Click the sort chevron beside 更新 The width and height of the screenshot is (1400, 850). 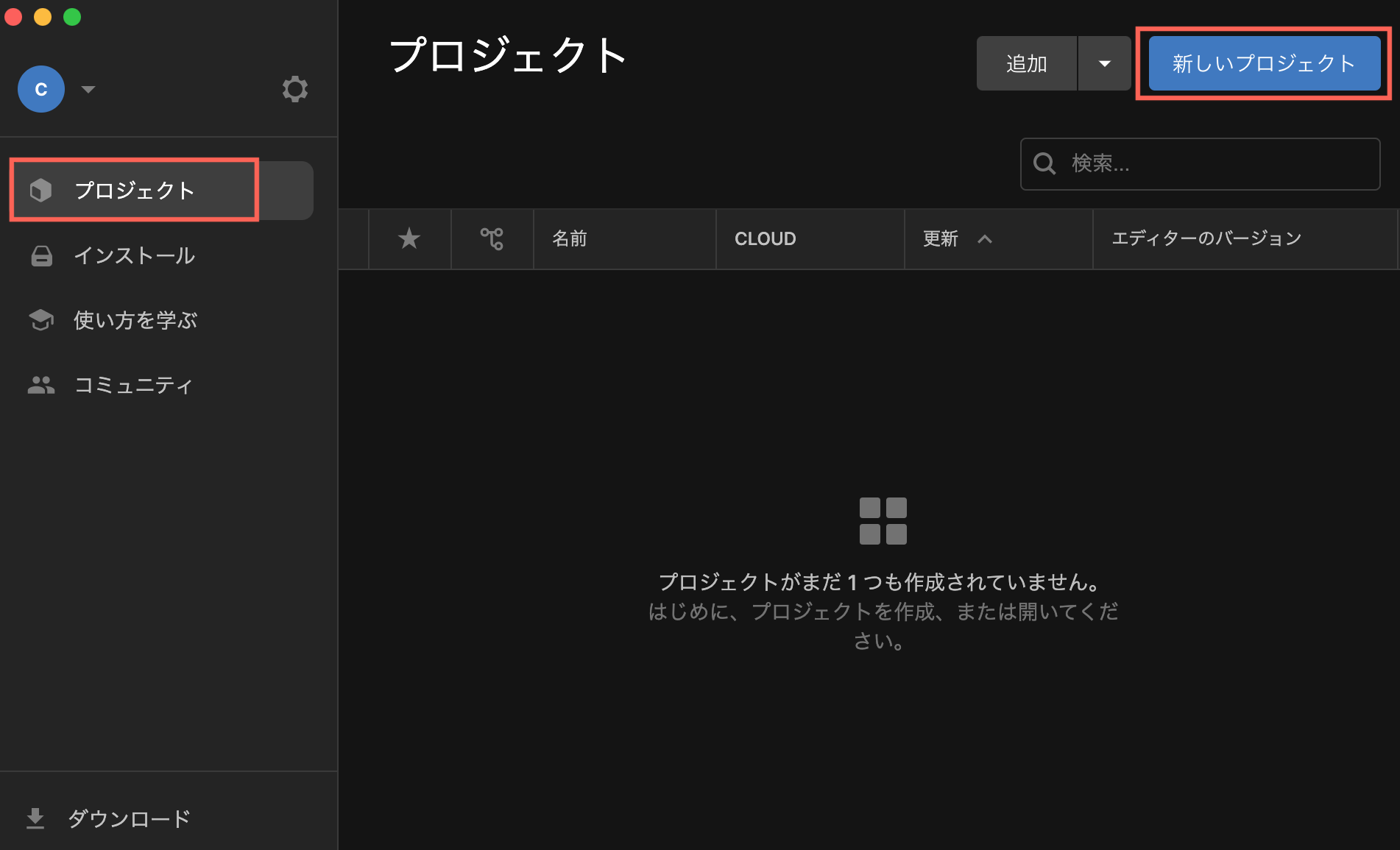[986, 239]
